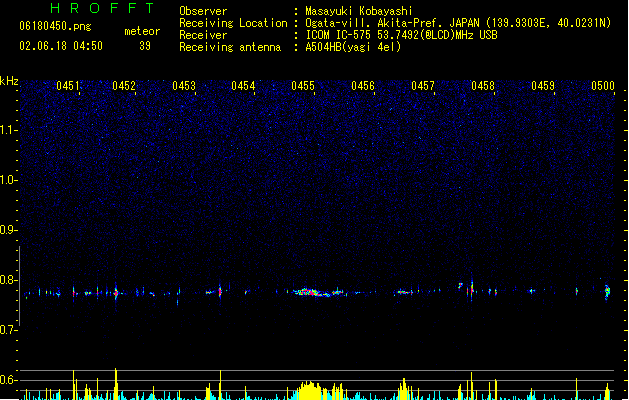The width and height of the screenshot is (629, 400).
Task: Click the HROFFT title text
Action: pos(102,8)
